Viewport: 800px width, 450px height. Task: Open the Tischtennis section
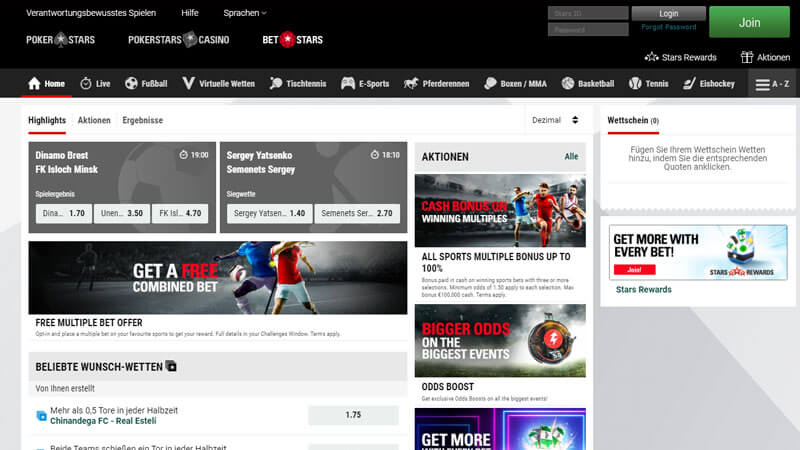tap(298, 84)
